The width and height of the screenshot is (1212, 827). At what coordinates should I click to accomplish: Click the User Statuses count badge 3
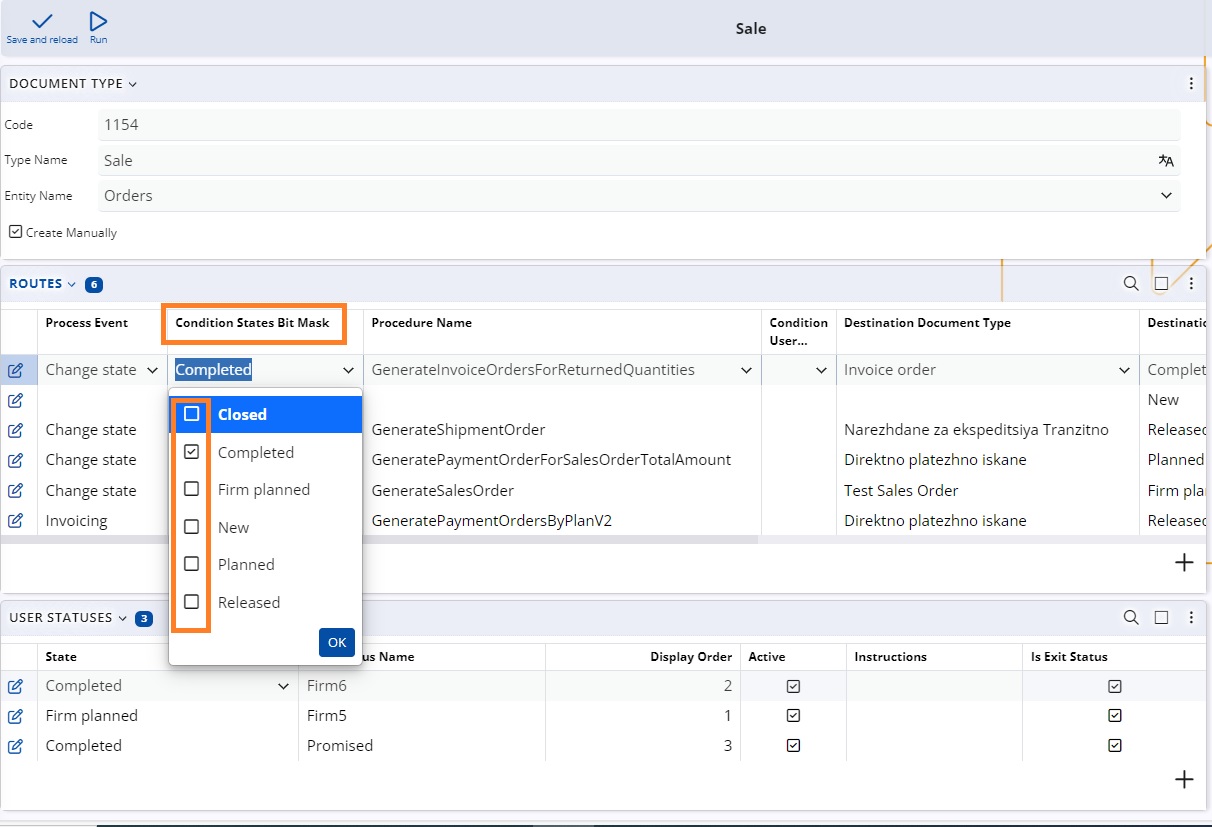point(144,619)
